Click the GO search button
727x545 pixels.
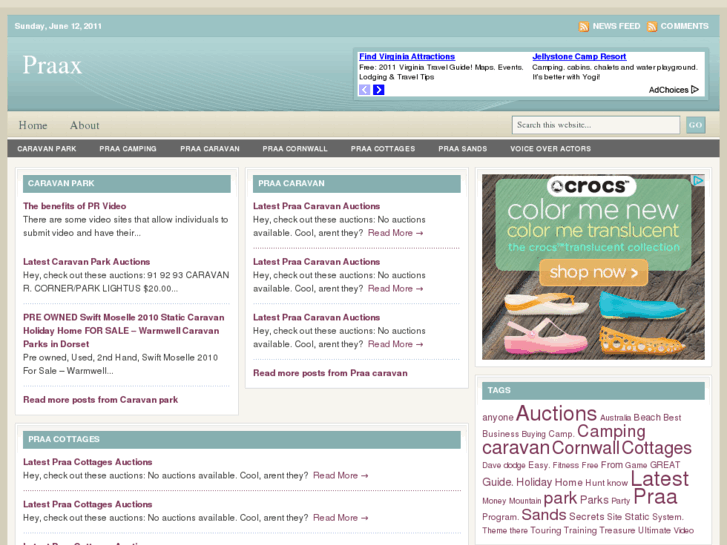click(x=695, y=125)
